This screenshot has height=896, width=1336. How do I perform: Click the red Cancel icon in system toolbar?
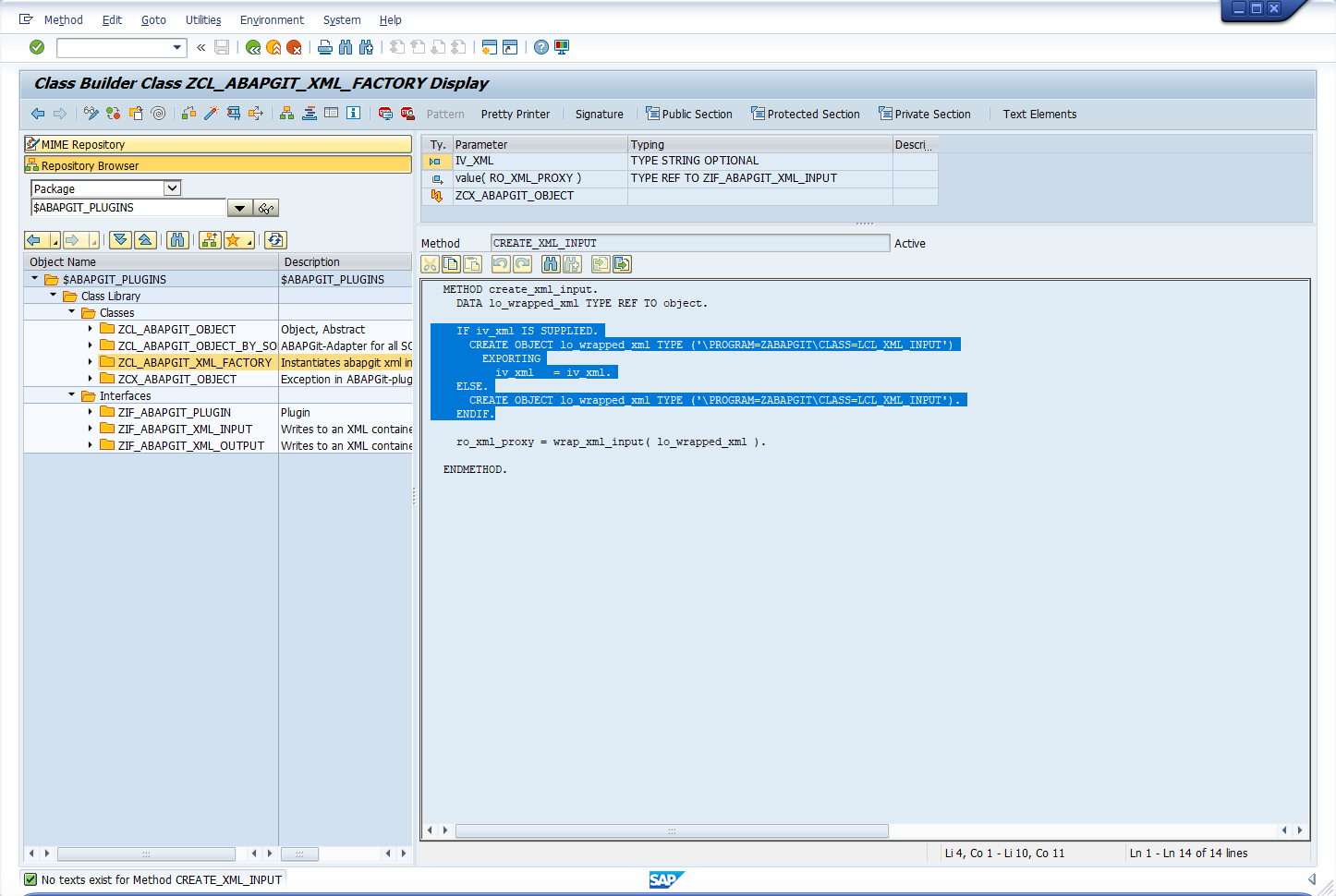tap(294, 47)
